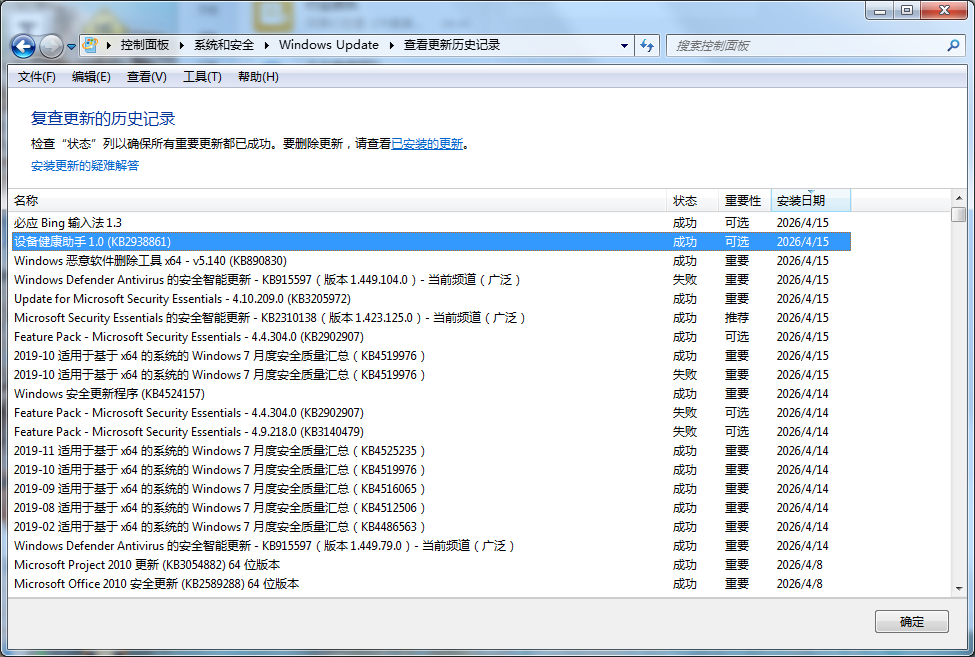
Task: Expand the arrow after 系统和安全 breadcrumb
Action: [267, 45]
